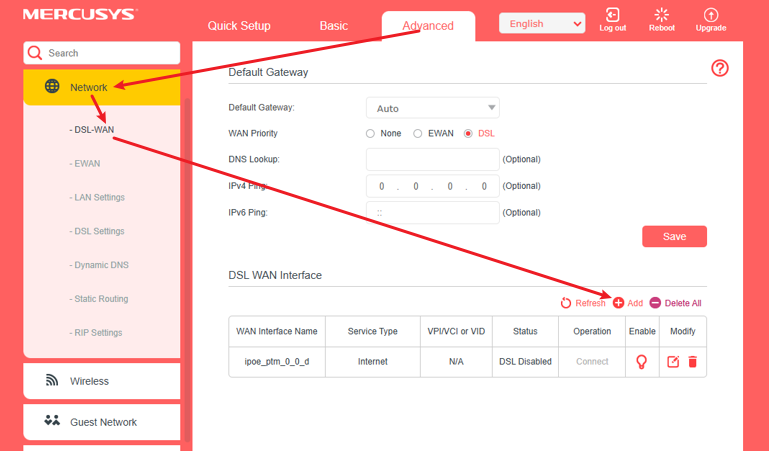Select Dynamic DNS in the sidebar
Screen dimensions: 769x451
click(99, 265)
